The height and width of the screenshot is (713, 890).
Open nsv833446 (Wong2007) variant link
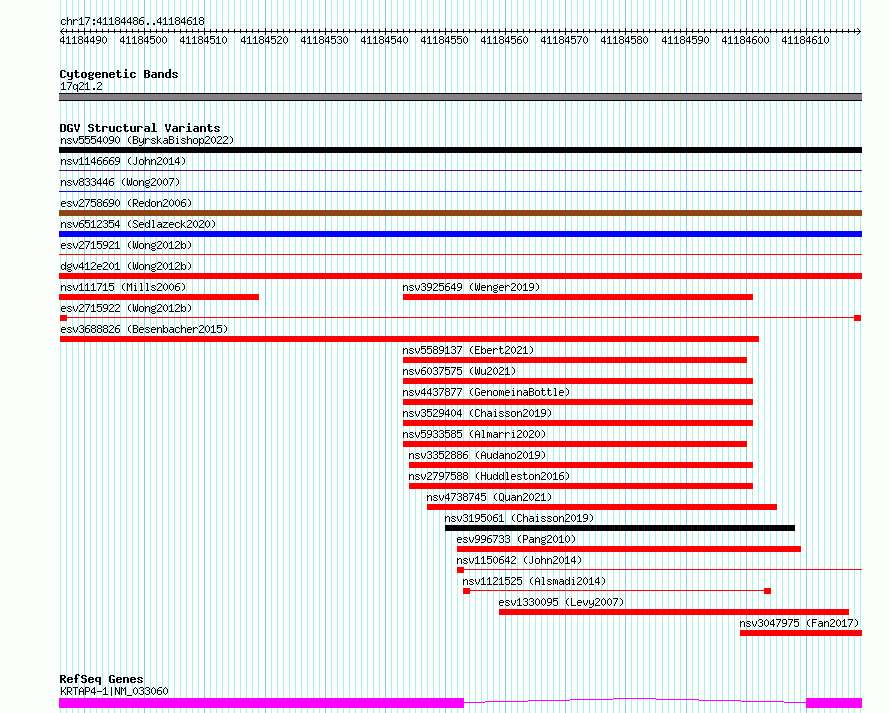pyautogui.click(x=120, y=182)
